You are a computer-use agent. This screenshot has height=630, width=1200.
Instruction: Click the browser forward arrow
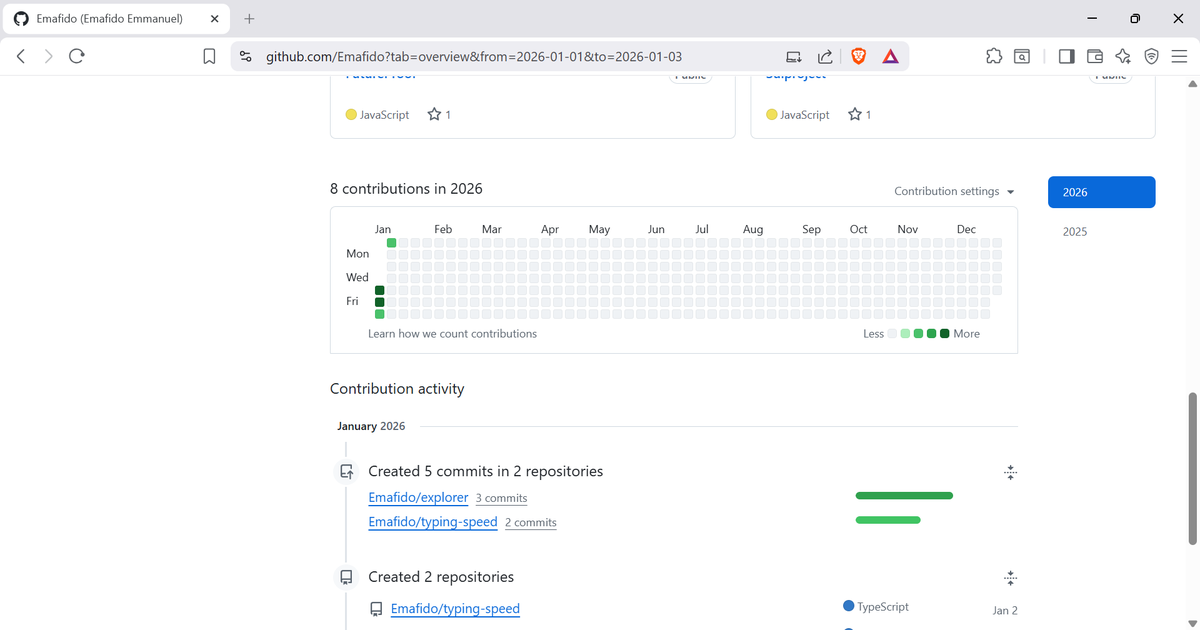48,57
